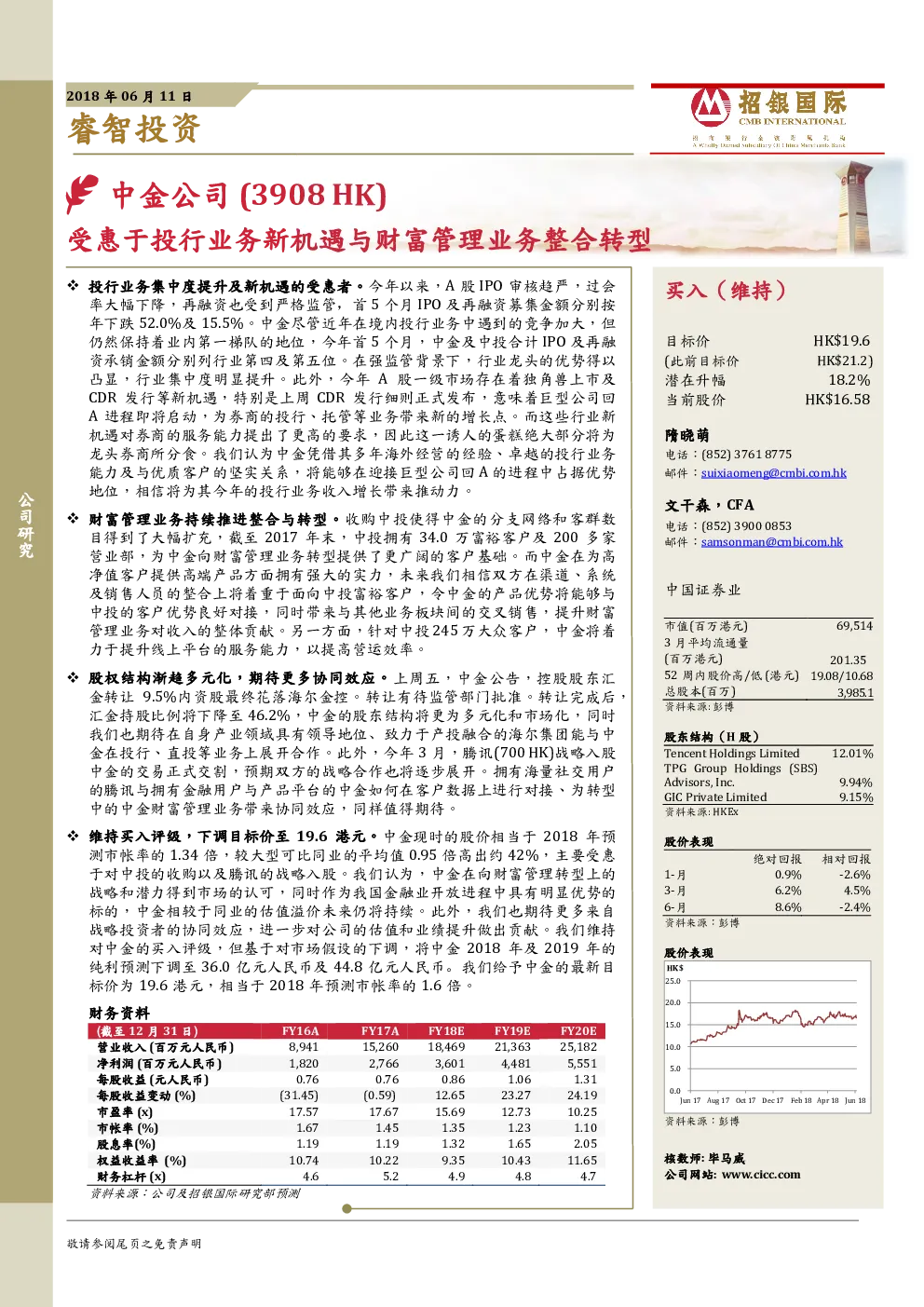
Task: Click the 1-month absolute return 0.9%
Action: (x=788, y=875)
